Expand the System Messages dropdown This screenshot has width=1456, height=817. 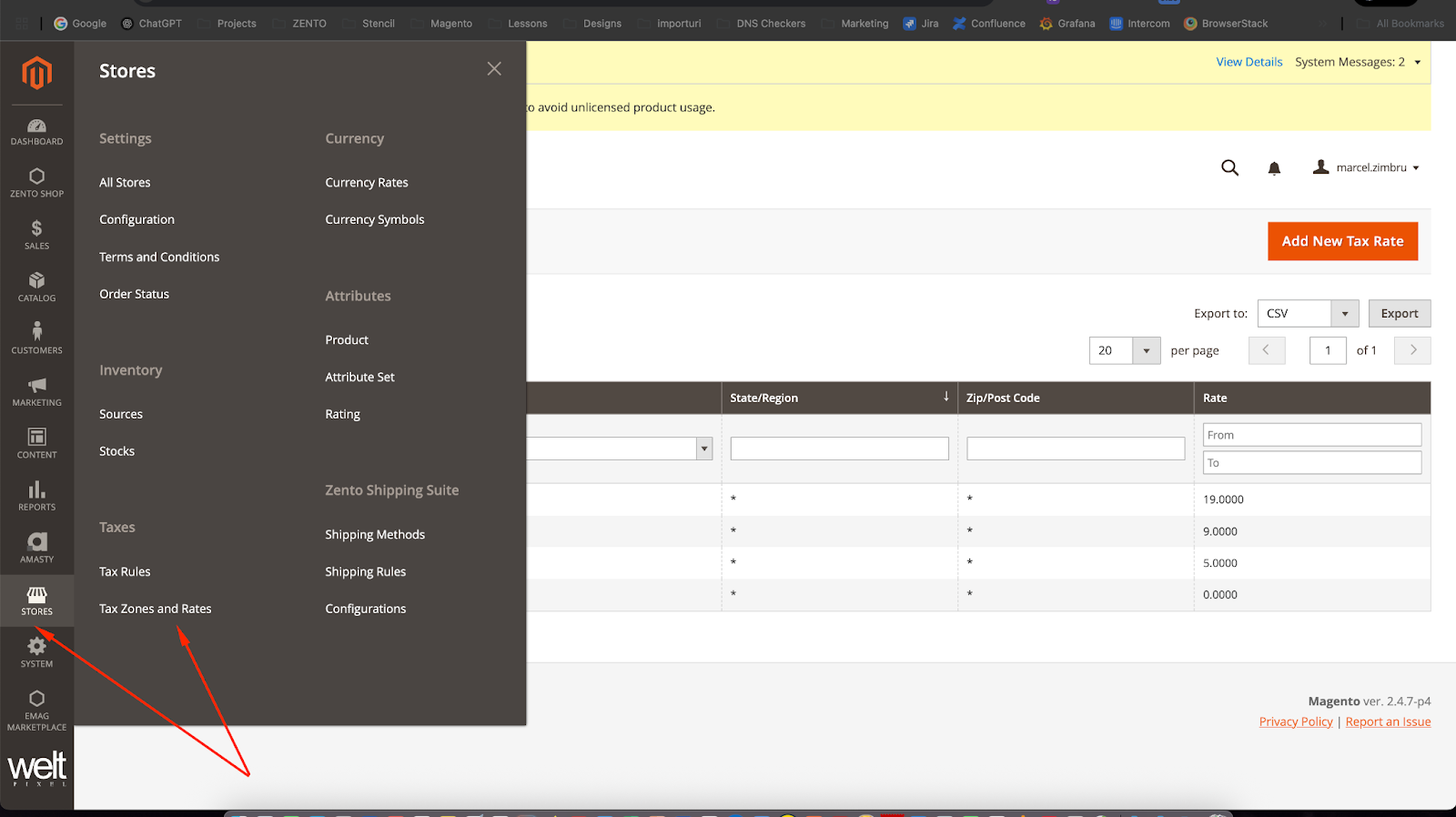1358,62
